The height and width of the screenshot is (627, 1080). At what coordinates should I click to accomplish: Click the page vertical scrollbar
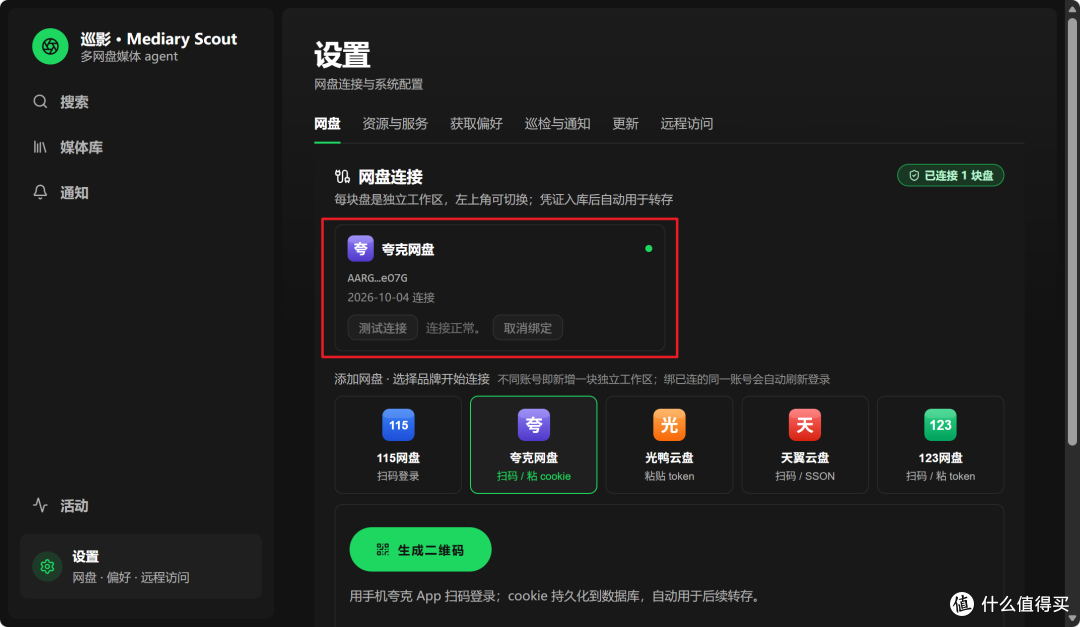1072,231
